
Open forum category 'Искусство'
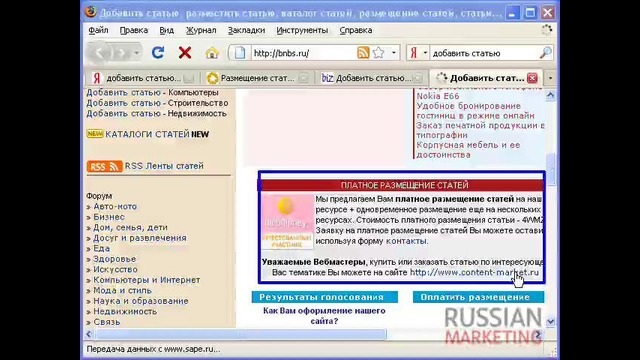click(116, 269)
